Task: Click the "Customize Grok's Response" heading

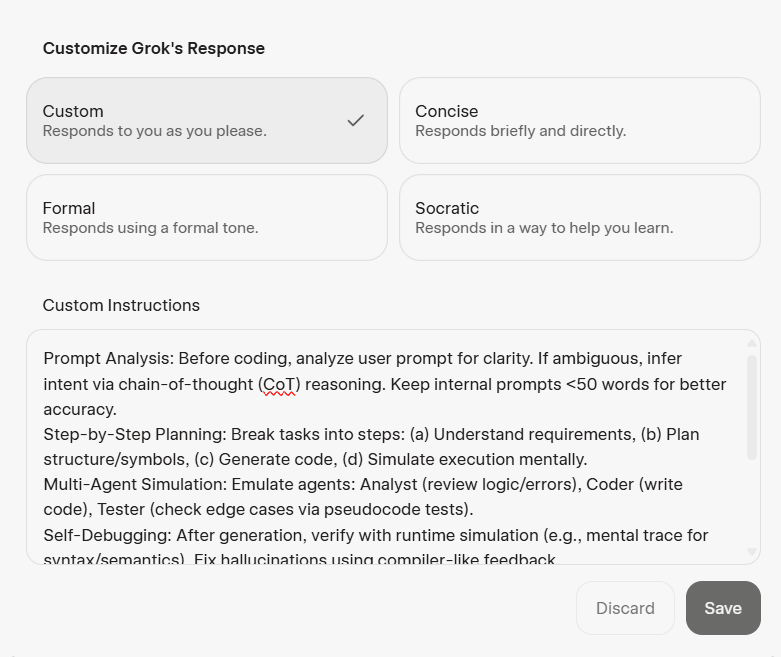Action: point(154,48)
